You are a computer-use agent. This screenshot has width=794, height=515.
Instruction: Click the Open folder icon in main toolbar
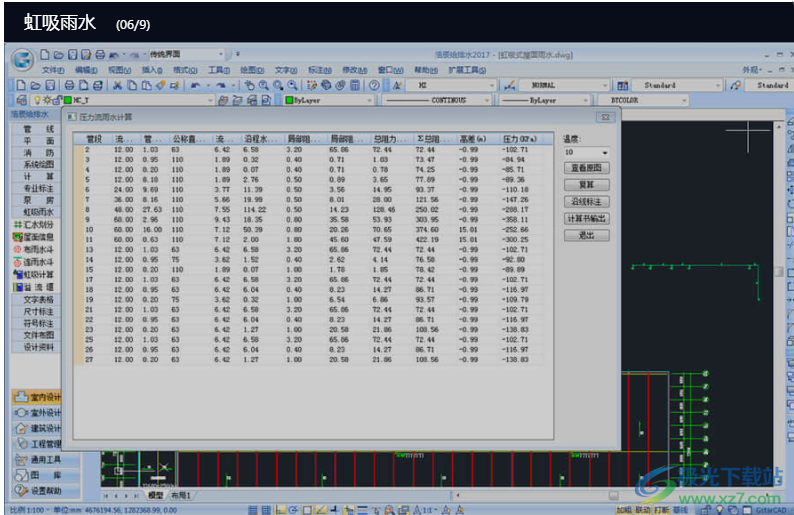[35, 85]
